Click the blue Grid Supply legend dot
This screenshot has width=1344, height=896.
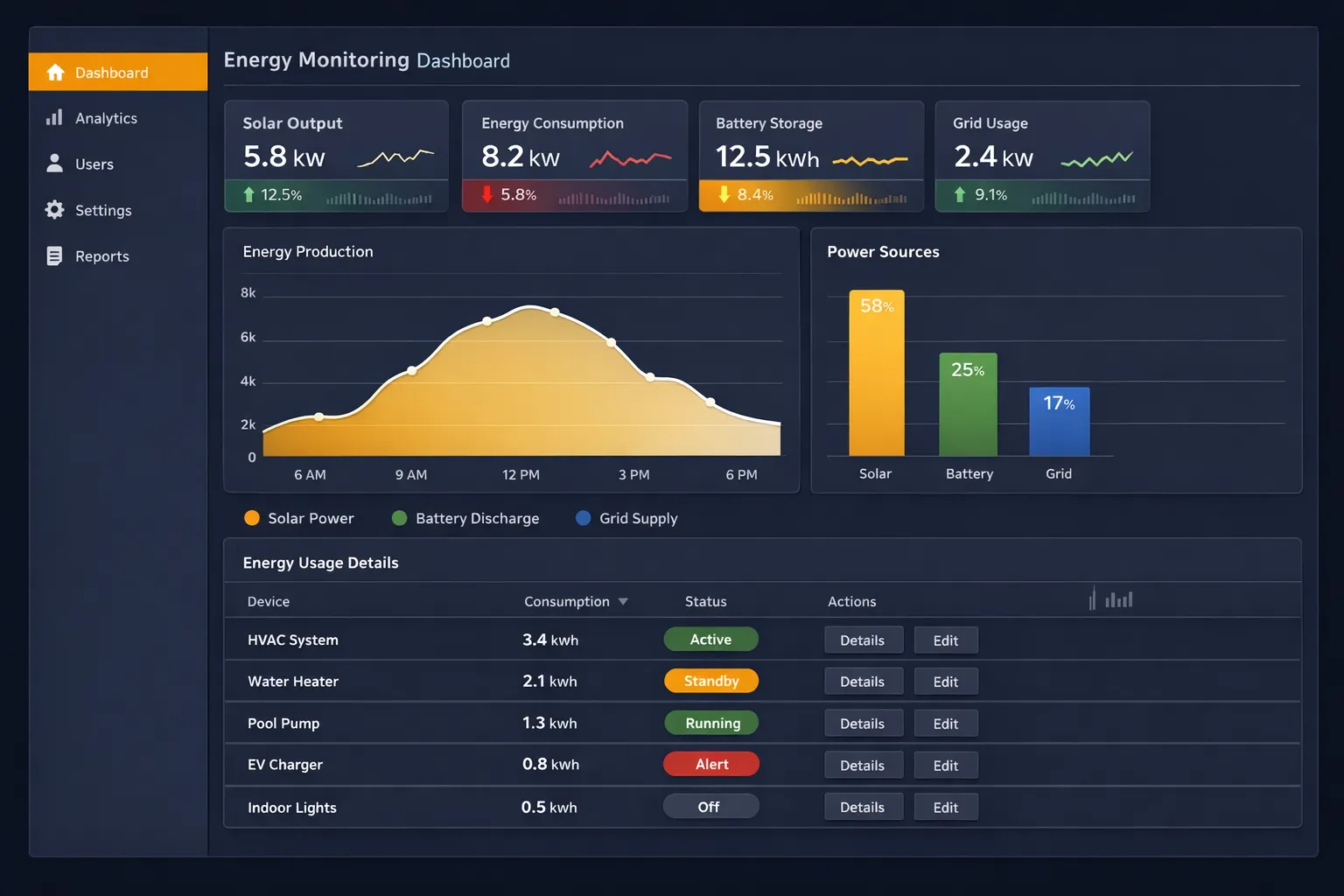584,518
